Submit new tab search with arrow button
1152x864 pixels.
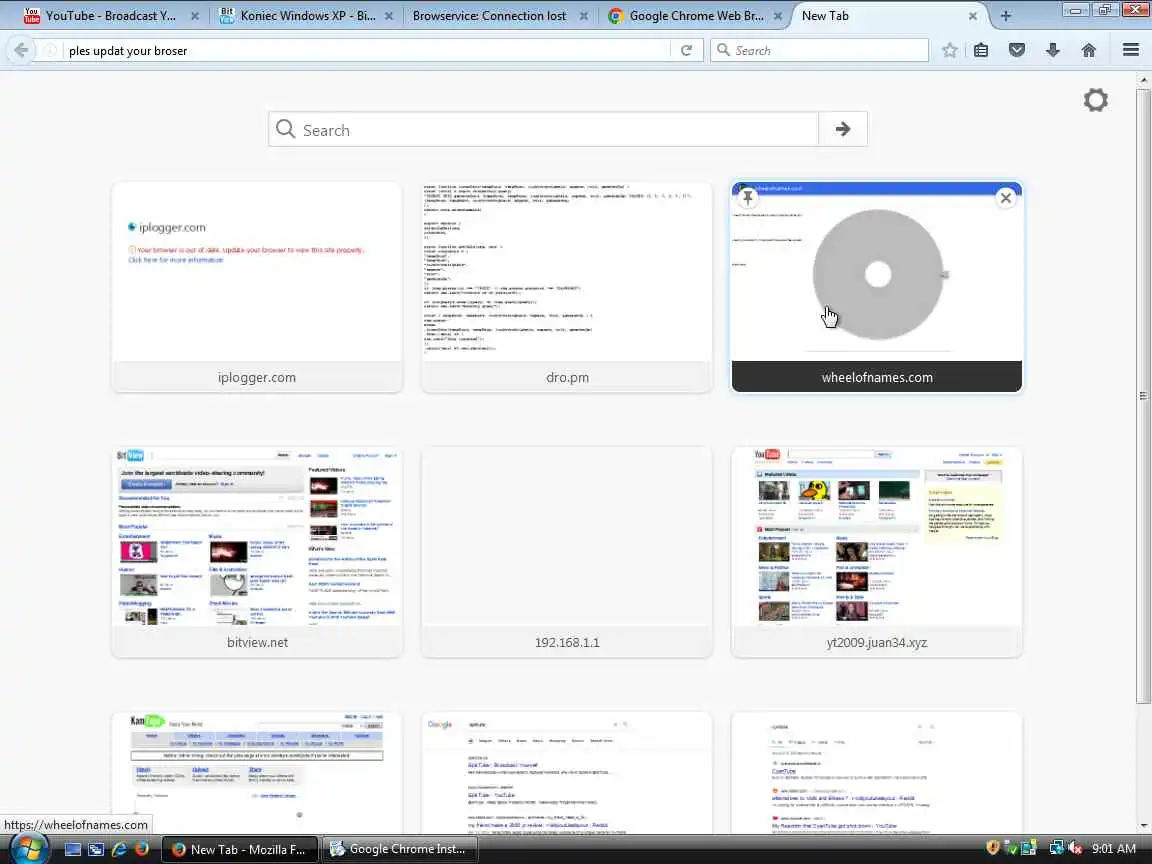pyautogui.click(x=843, y=129)
